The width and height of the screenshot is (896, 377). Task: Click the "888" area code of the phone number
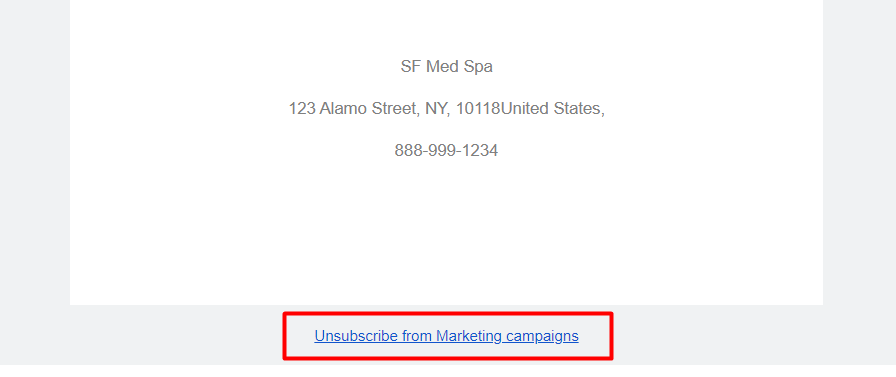coord(408,151)
